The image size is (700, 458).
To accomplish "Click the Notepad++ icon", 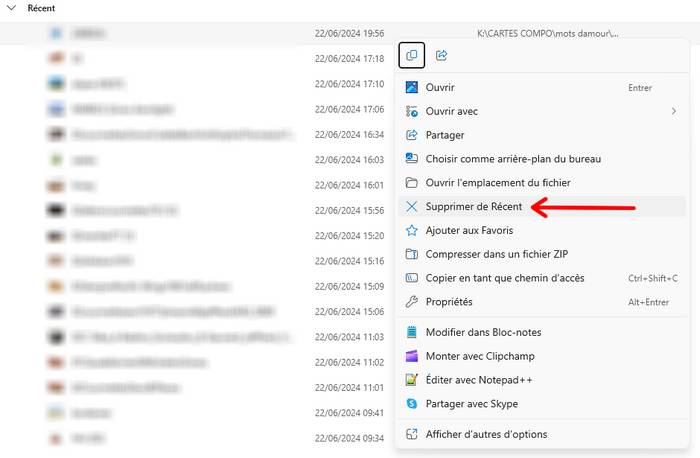I will point(412,379).
